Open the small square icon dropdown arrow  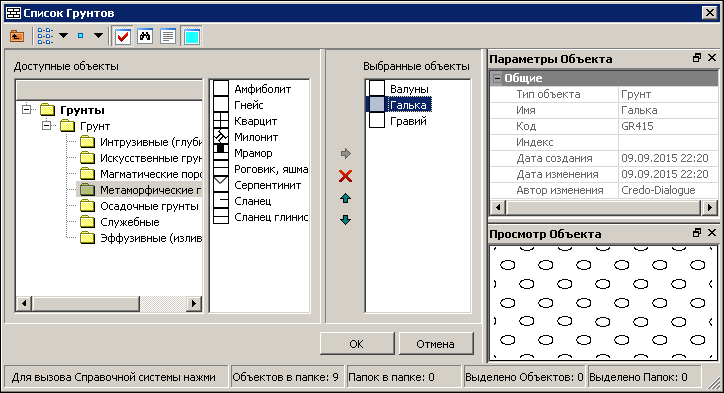click(98, 36)
